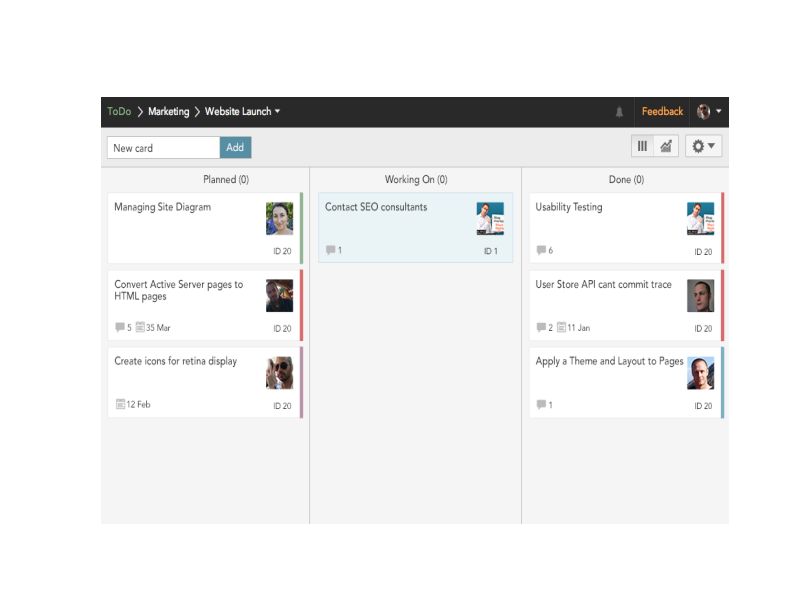The width and height of the screenshot is (800, 600).
Task: Select the Planned (0) column header
Action: coord(226,180)
